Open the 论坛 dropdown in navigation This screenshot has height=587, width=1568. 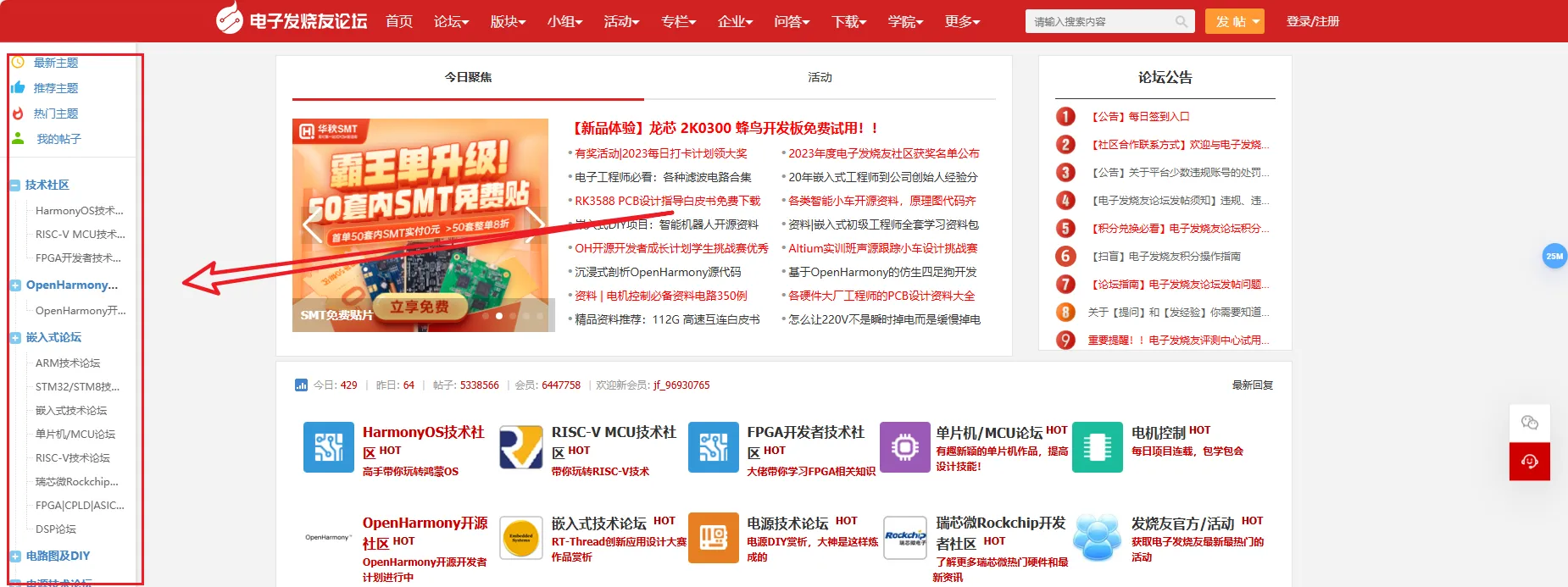(451, 22)
